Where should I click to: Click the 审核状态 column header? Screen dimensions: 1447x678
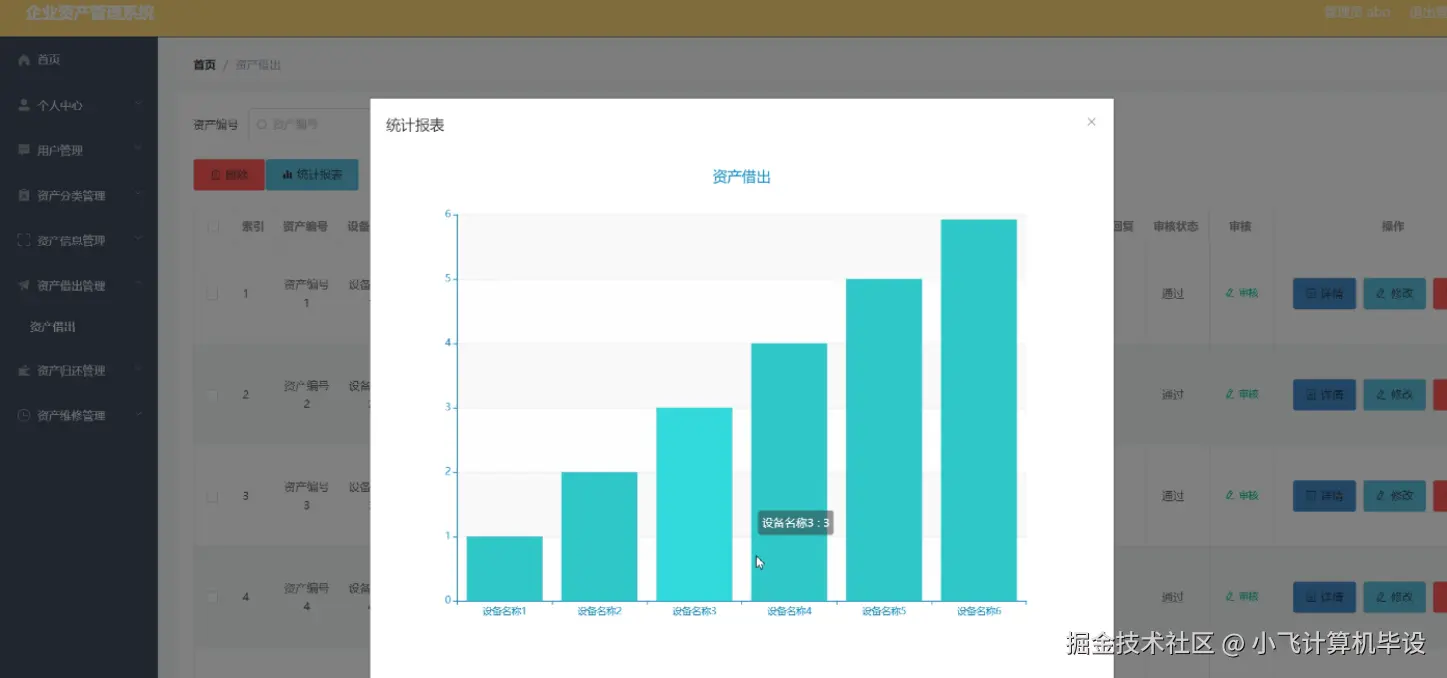click(x=1175, y=227)
